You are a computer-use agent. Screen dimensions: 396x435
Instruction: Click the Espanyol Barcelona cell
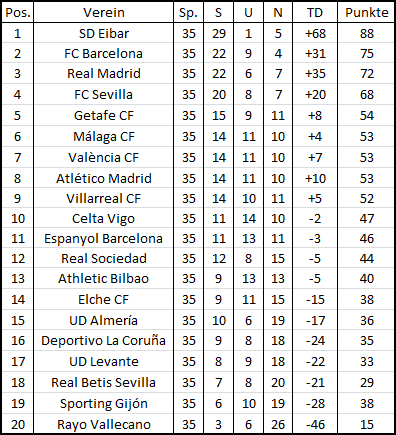[x=104, y=238]
